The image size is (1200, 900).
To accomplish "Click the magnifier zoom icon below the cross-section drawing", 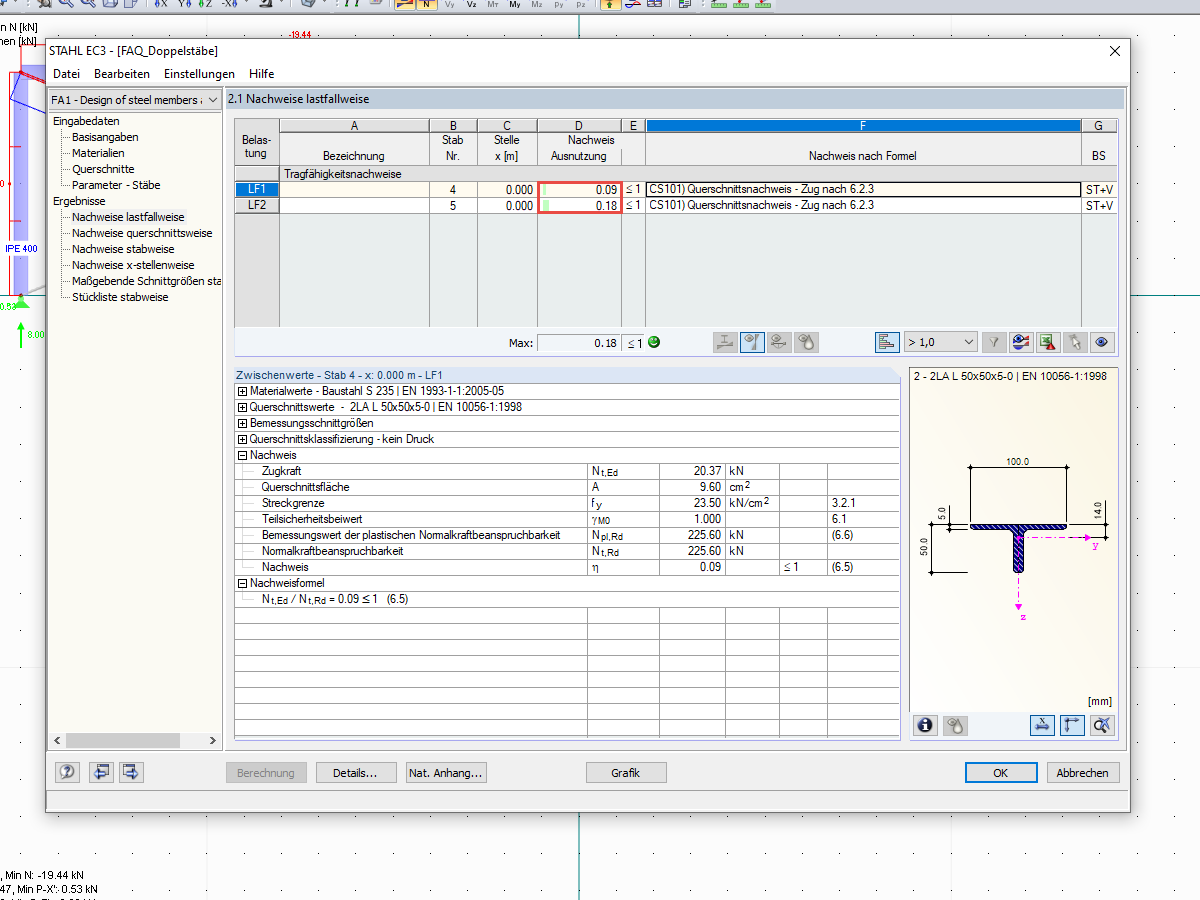I will 1101,725.
